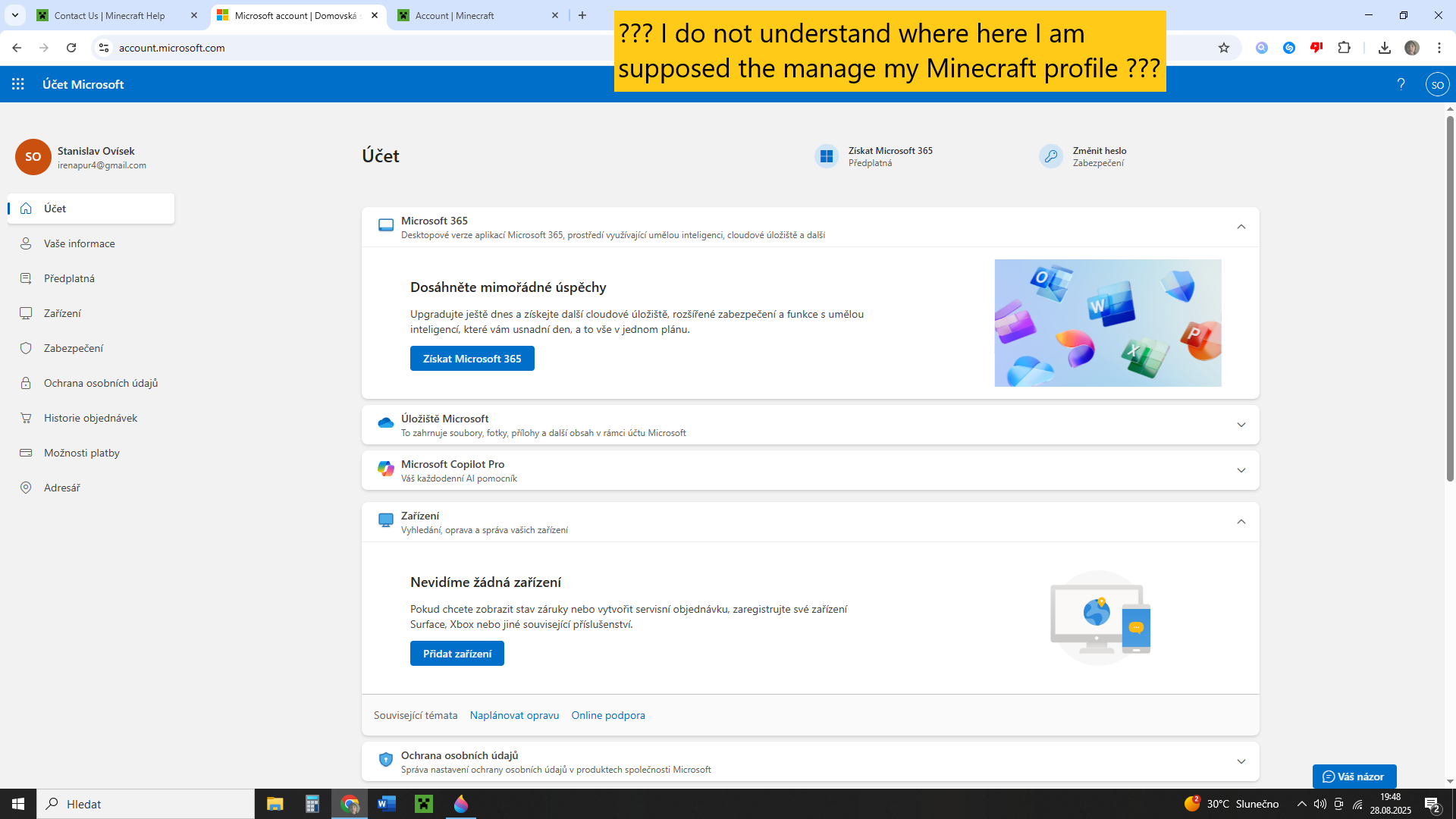The width and height of the screenshot is (1456, 819).
Task: Open the tab search dropdown arrow
Action: [x=14, y=15]
